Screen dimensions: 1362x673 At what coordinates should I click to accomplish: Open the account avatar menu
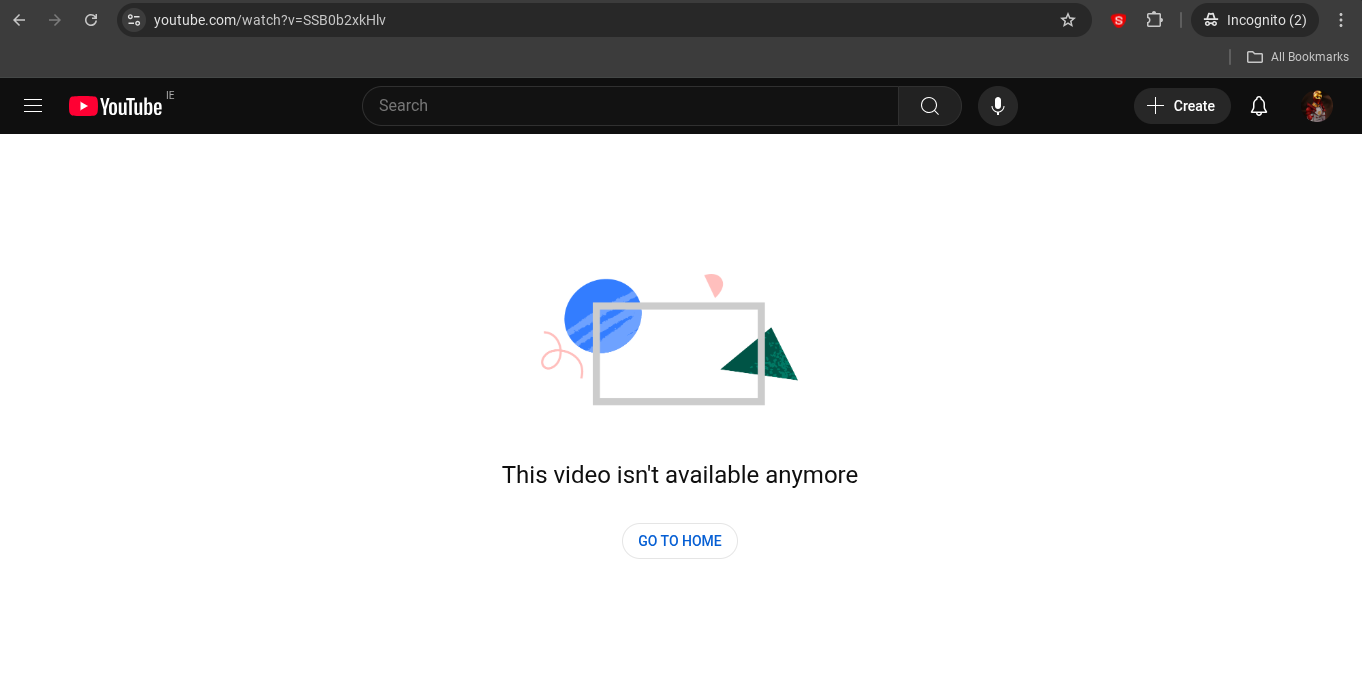pyautogui.click(x=1318, y=106)
